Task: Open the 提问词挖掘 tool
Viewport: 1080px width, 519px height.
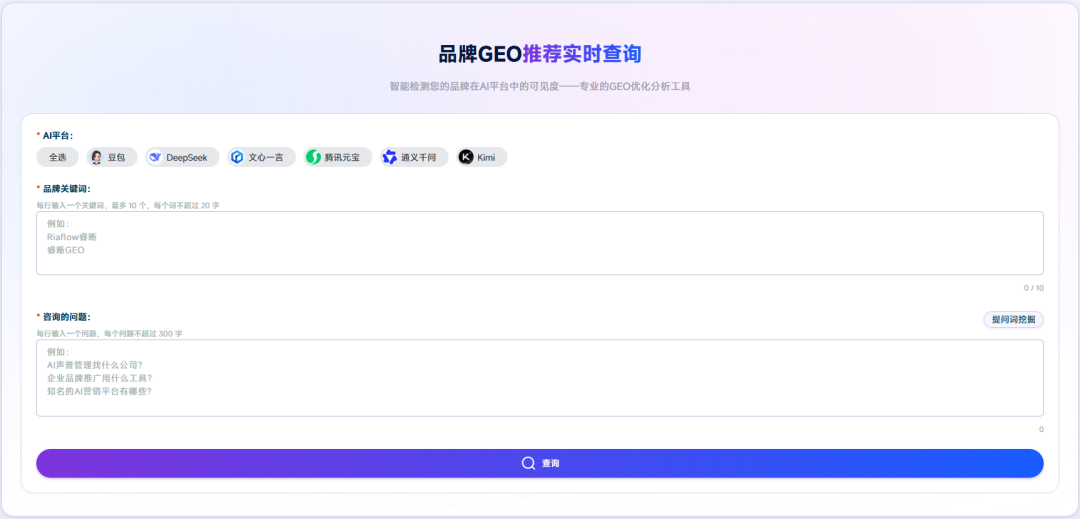Action: click(x=1013, y=319)
